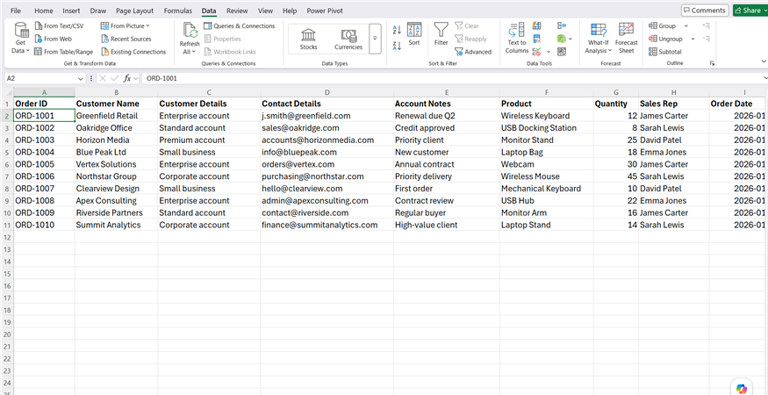Select cell containing High-value client
The width and height of the screenshot is (768, 395).
click(x=446, y=225)
